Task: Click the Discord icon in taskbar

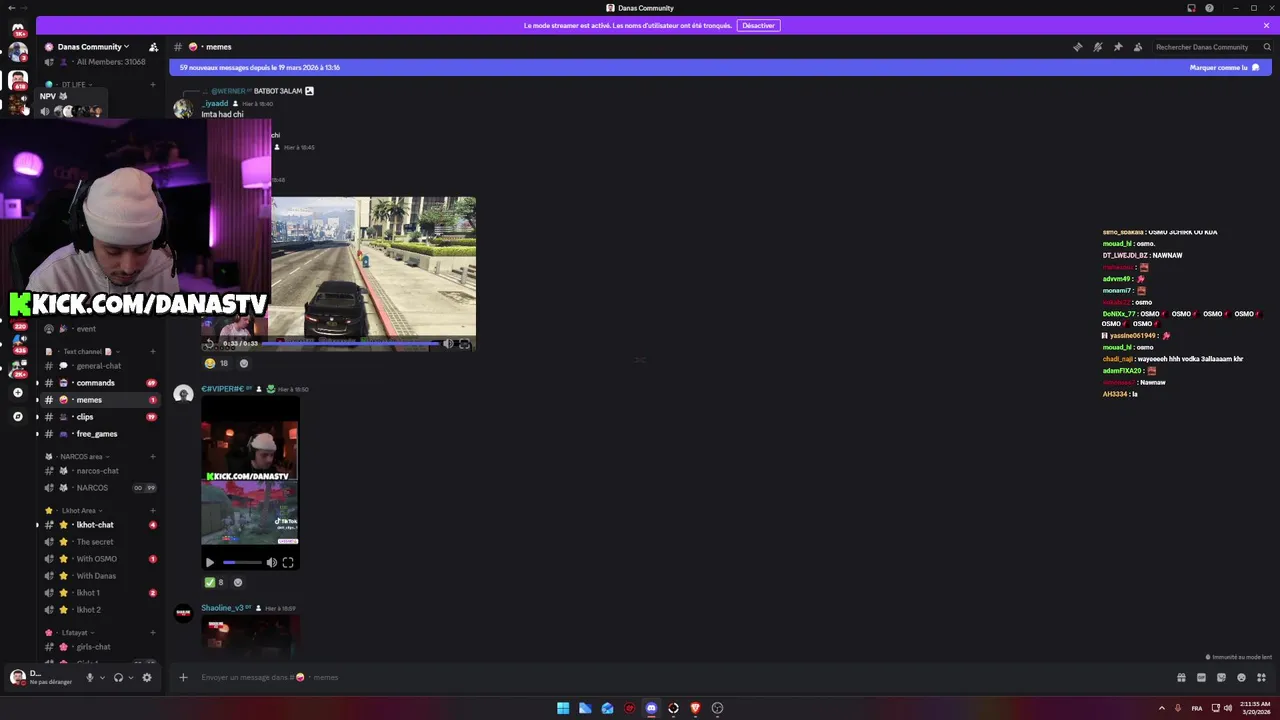Action: pos(651,708)
